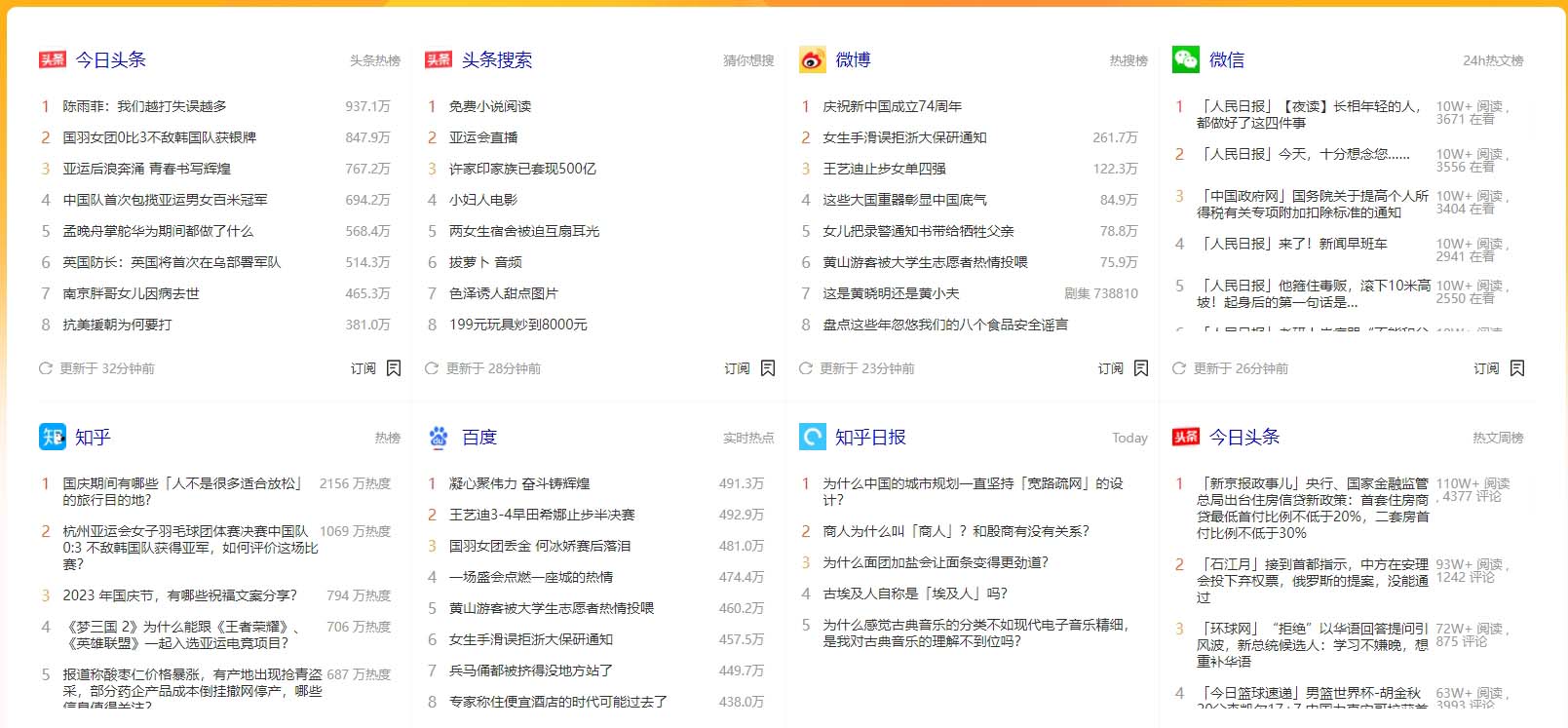Open Weibo topic 庆祝新中国成立74周年
This screenshot has width=1568, height=728.
pyautogui.click(x=893, y=106)
